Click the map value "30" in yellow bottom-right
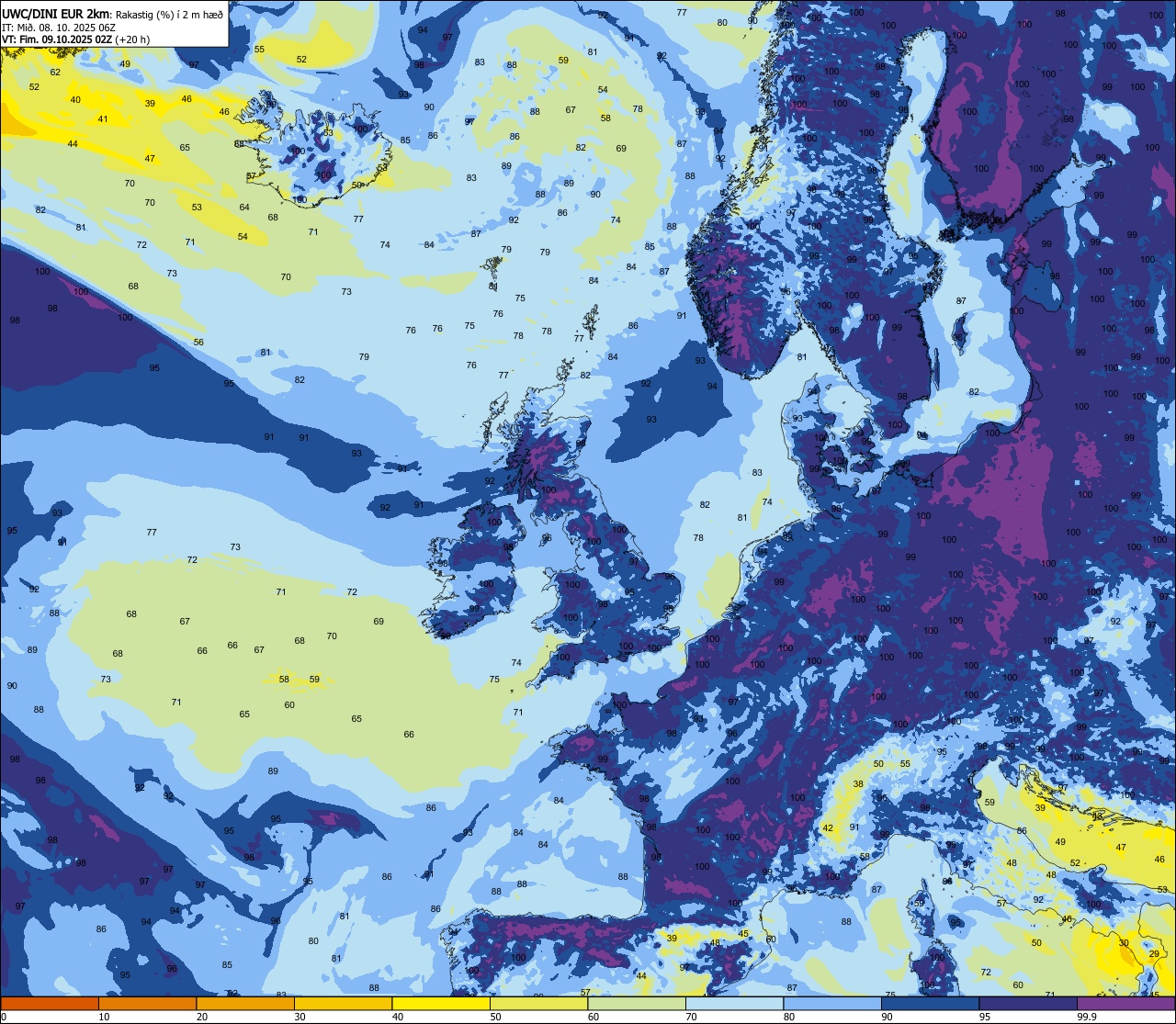 point(1124,943)
